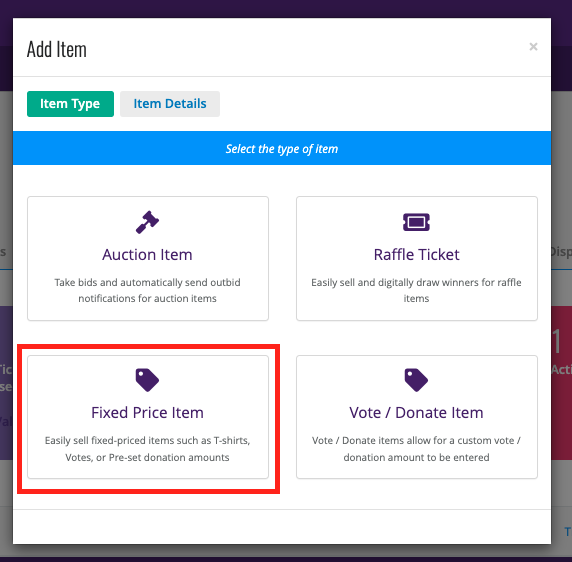572x562 pixels.
Task: Choose the Raffle Ticket heading
Action: coord(416,255)
